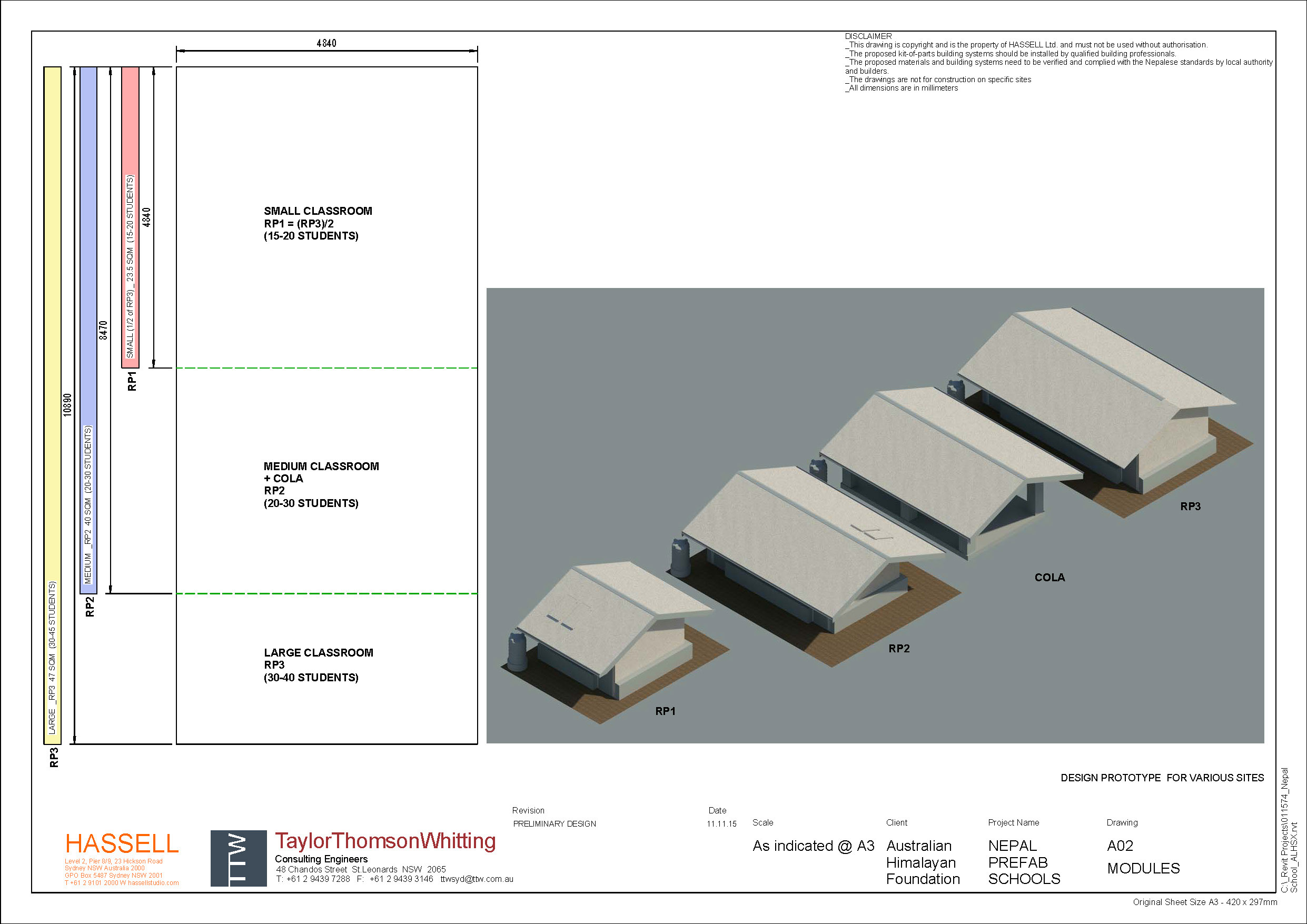The height and width of the screenshot is (924, 1307).
Task: Click the ttwsyd@ttw.com.au email address
Action: point(477,879)
